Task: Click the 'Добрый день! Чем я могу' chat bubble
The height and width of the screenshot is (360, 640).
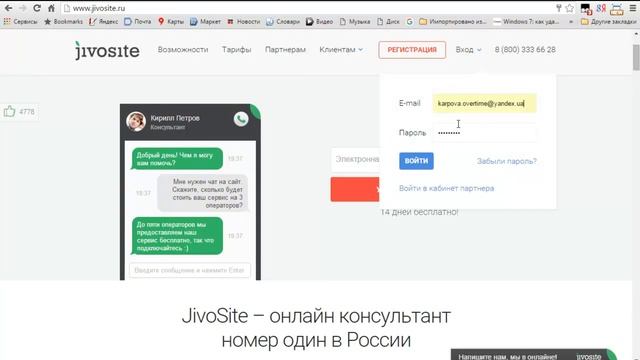Action: pyautogui.click(x=177, y=159)
